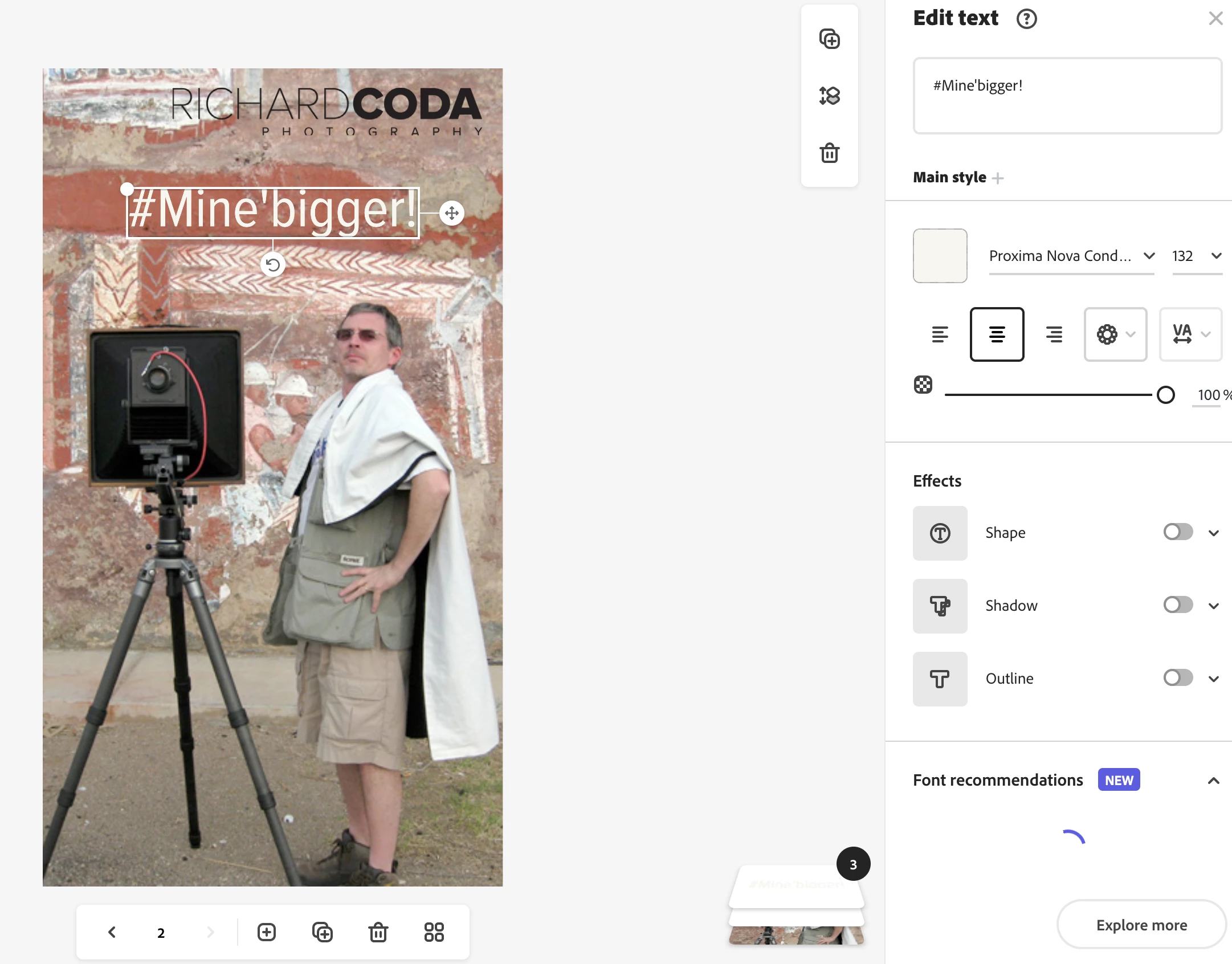Open the font size 132 dropdown
1232x964 pixels.
(1197, 256)
